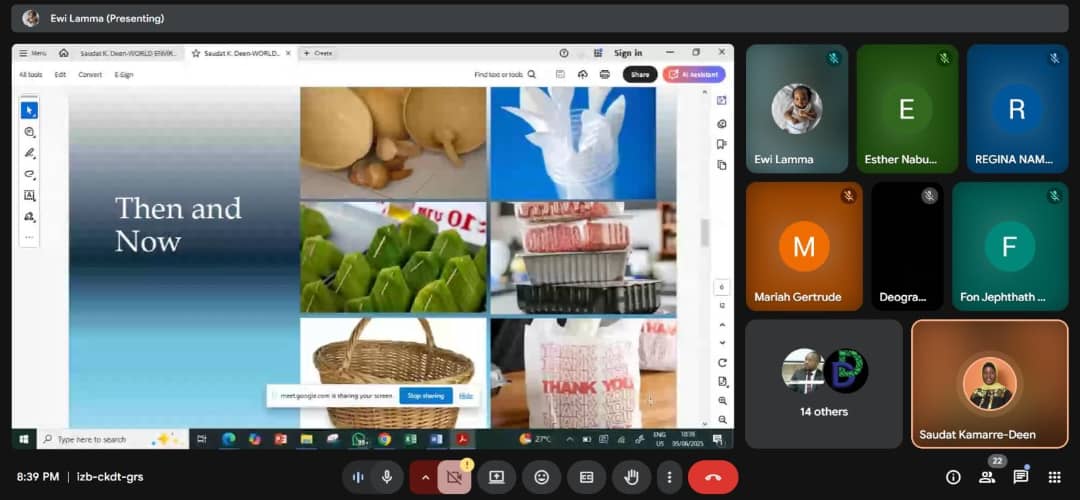Open the in-call chat messages icon
The image size is (1080, 500).
point(1021,477)
